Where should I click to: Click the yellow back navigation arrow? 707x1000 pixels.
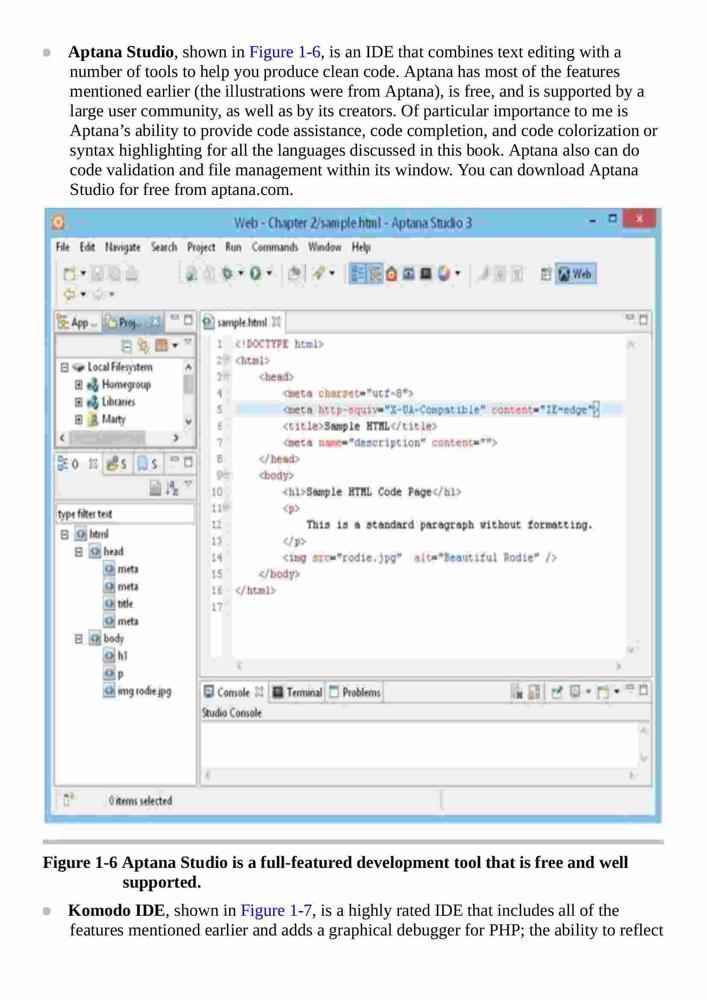[x=69, y=294]
